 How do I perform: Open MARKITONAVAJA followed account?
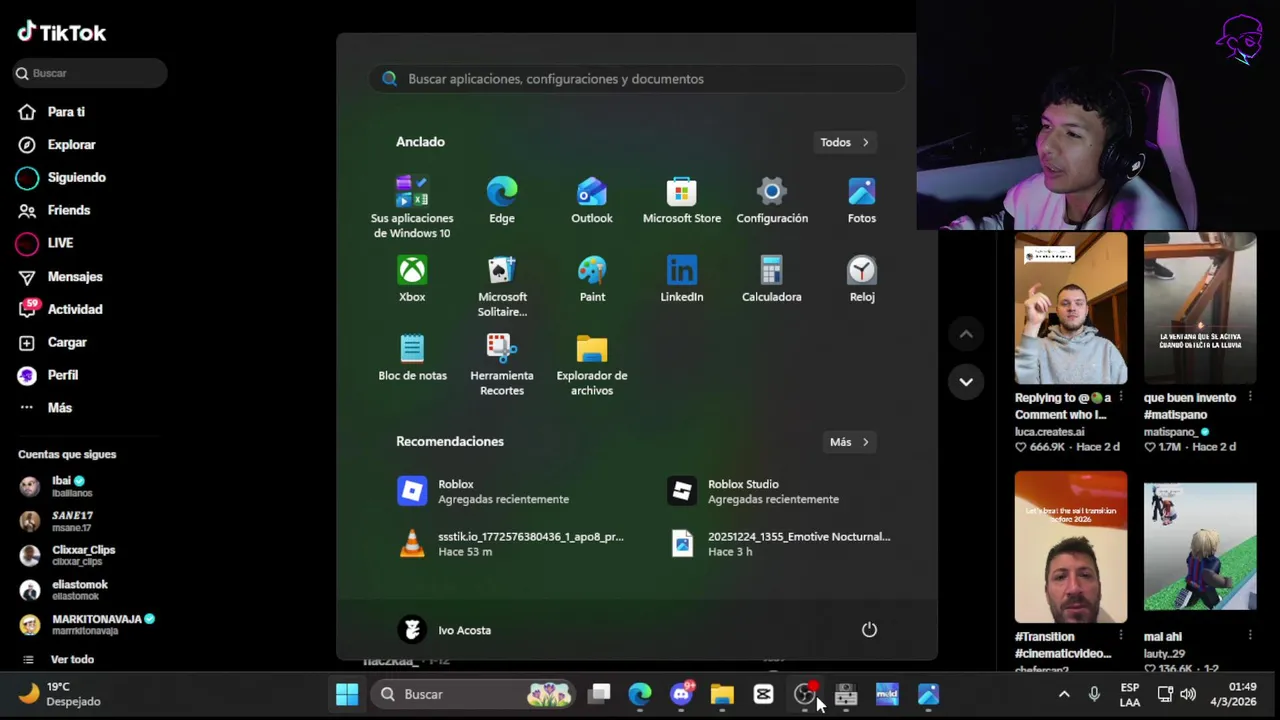click(x=88, y=625)
